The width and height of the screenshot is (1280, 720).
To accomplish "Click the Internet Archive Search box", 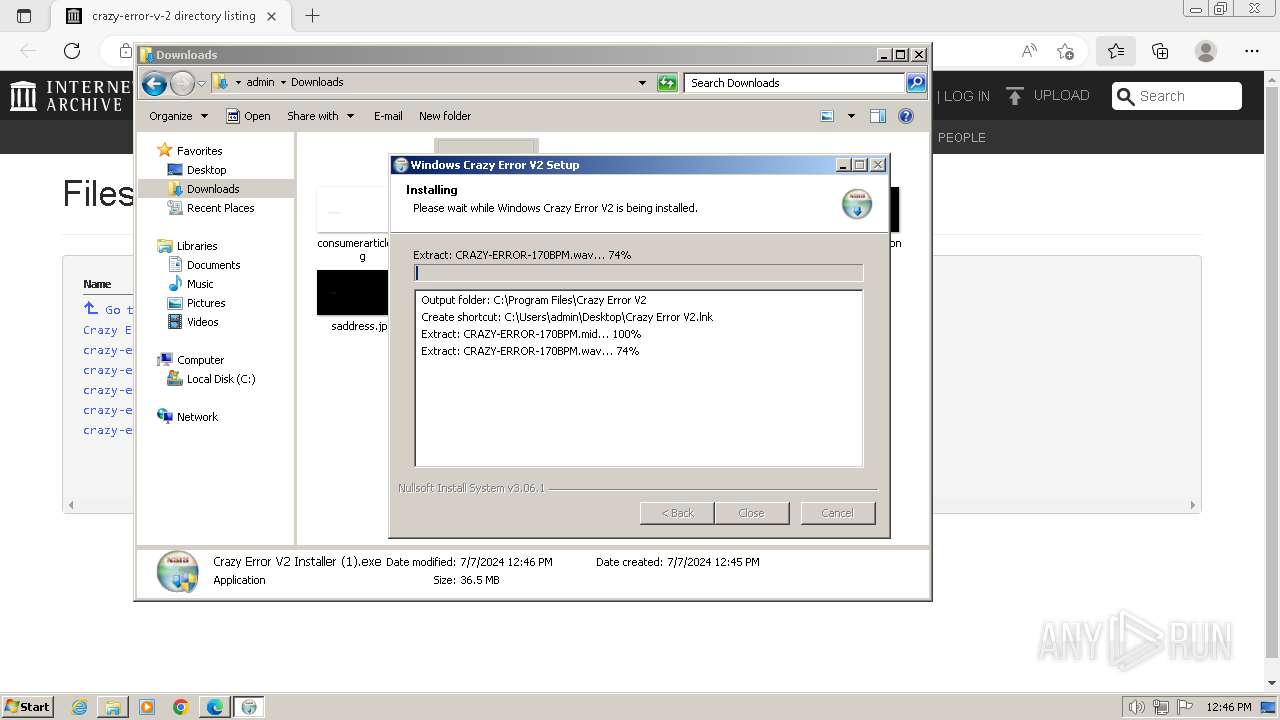I will click(x=1177, y=96).
